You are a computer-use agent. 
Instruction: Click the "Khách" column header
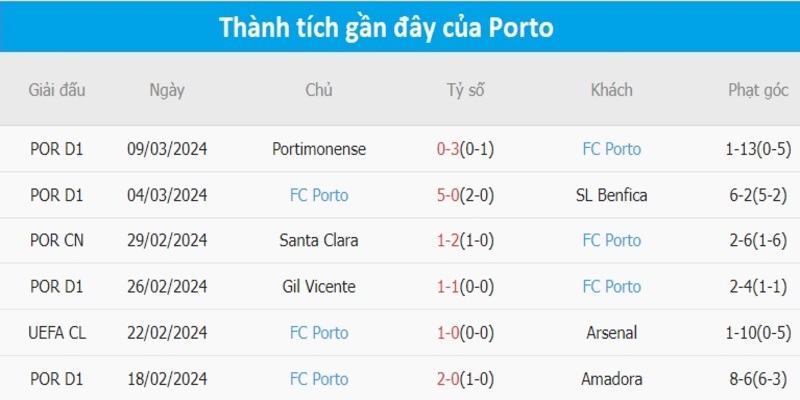click(611, 90)
